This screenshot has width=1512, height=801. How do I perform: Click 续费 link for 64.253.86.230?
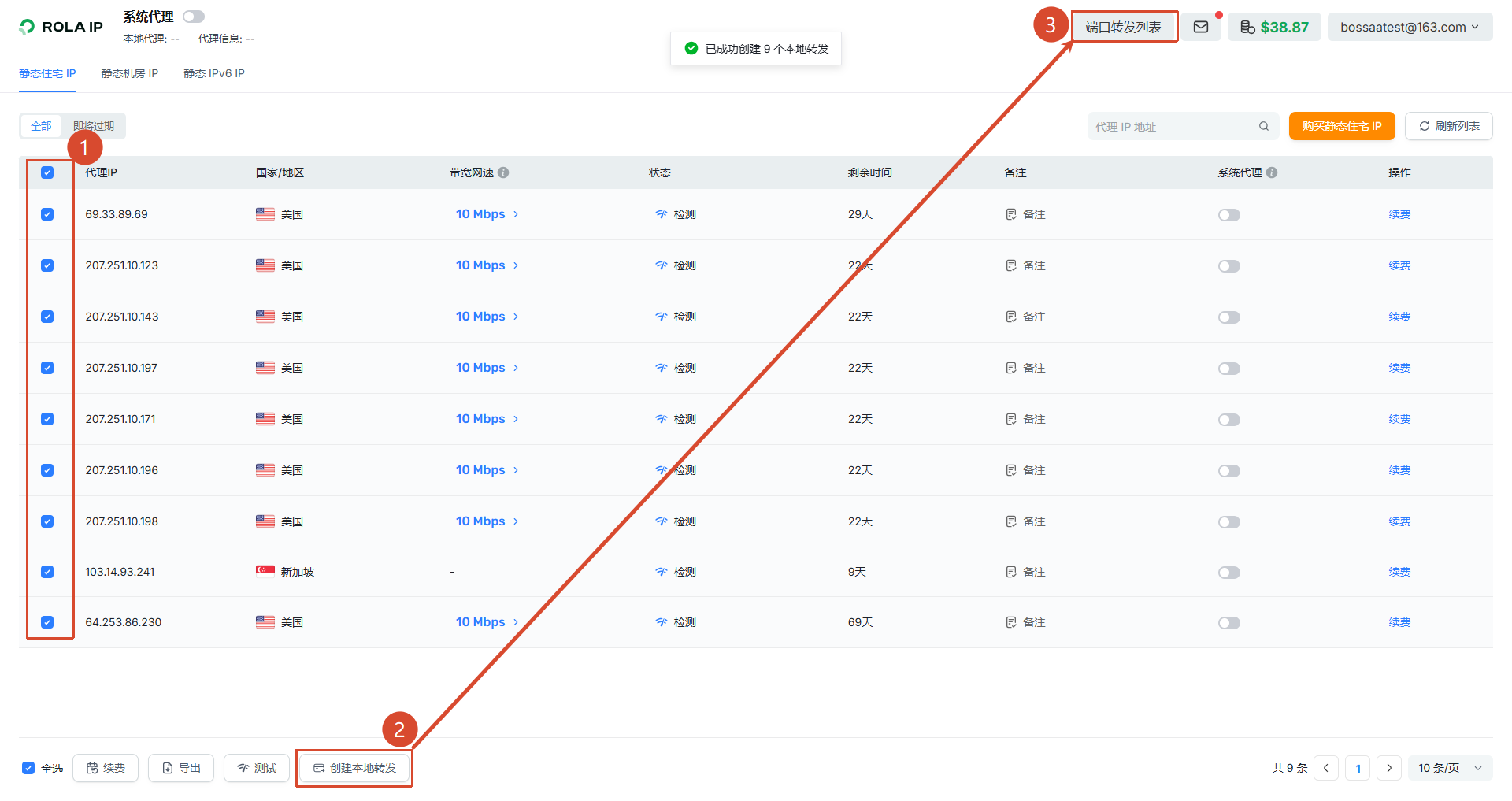pyautogui.click(x=1399, y=622)
